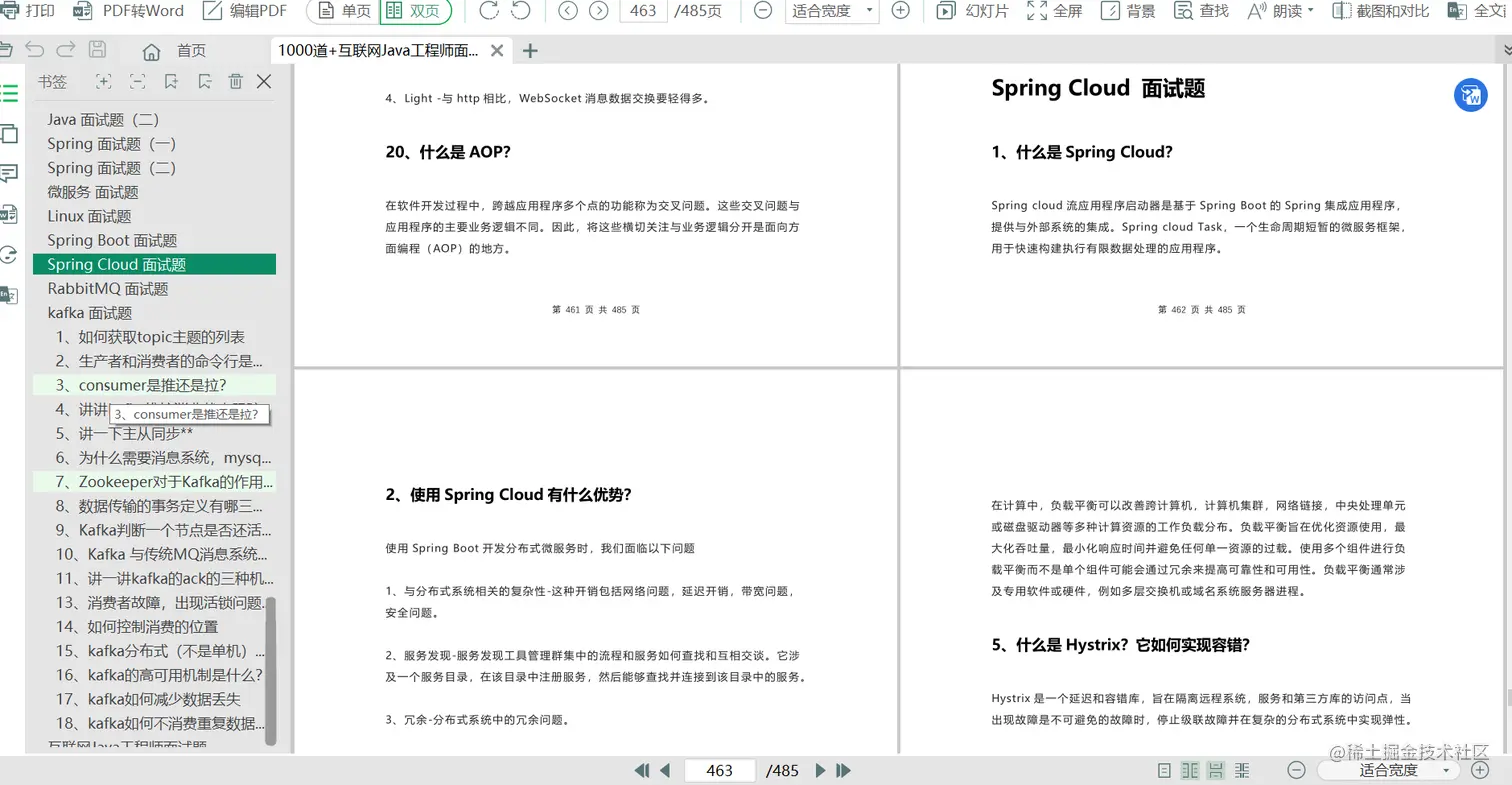Go to previous page with toolbar arrow
This screenshot has width=1512, height=785.
click(x=568, y=11)
